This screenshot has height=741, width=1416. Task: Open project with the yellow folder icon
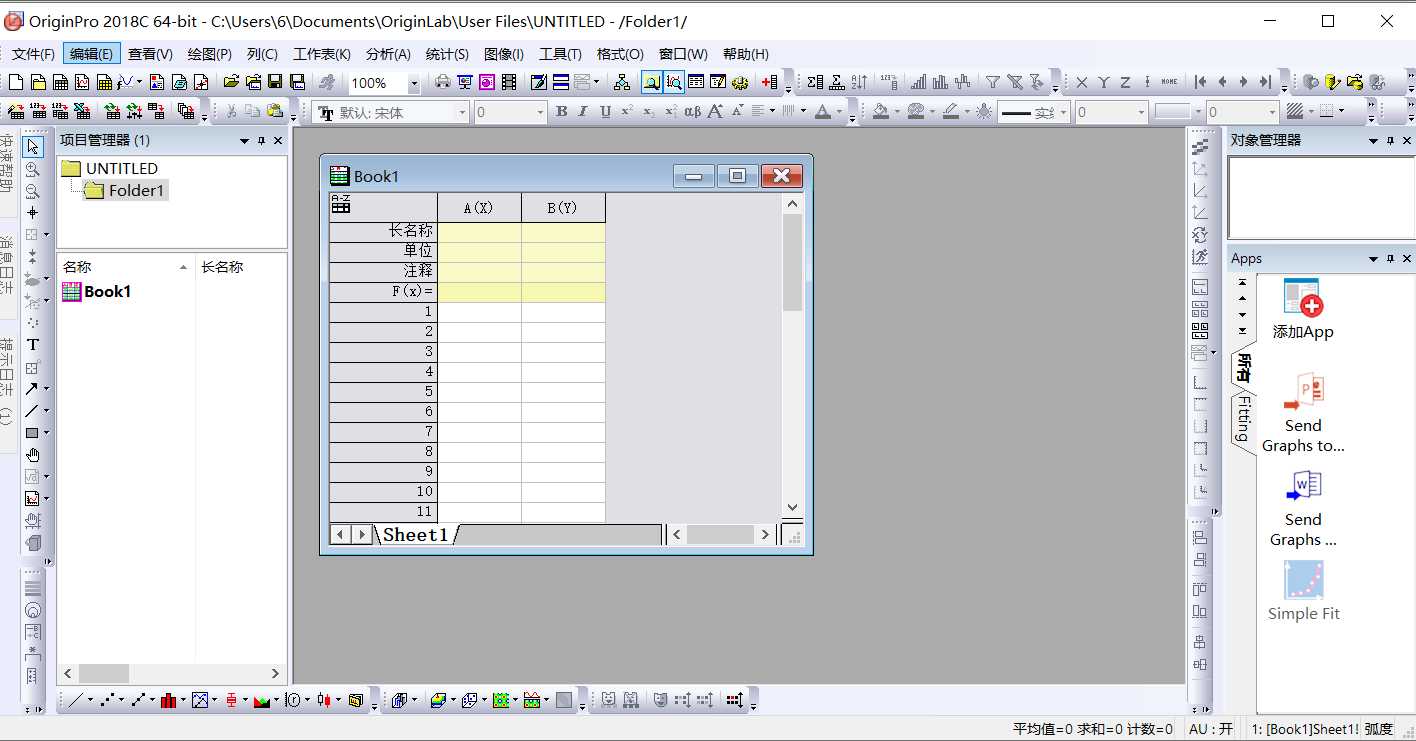230,82
